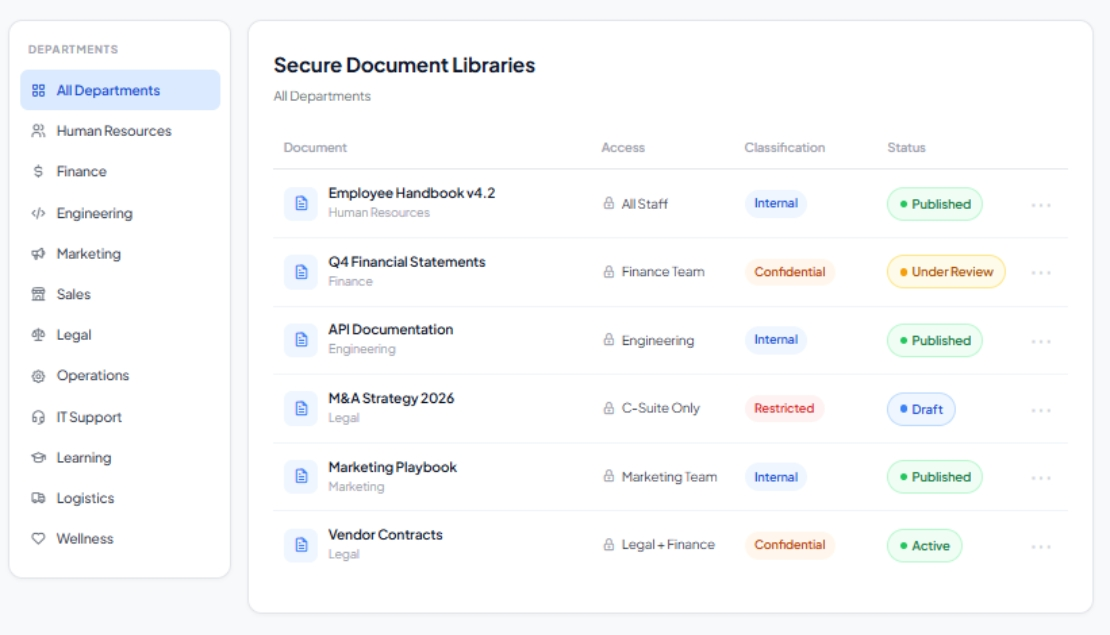Viewport: 1110px width, 635px height.
Task: Click the lock icon beside Finance Team
Action: (x=609, y=271)
